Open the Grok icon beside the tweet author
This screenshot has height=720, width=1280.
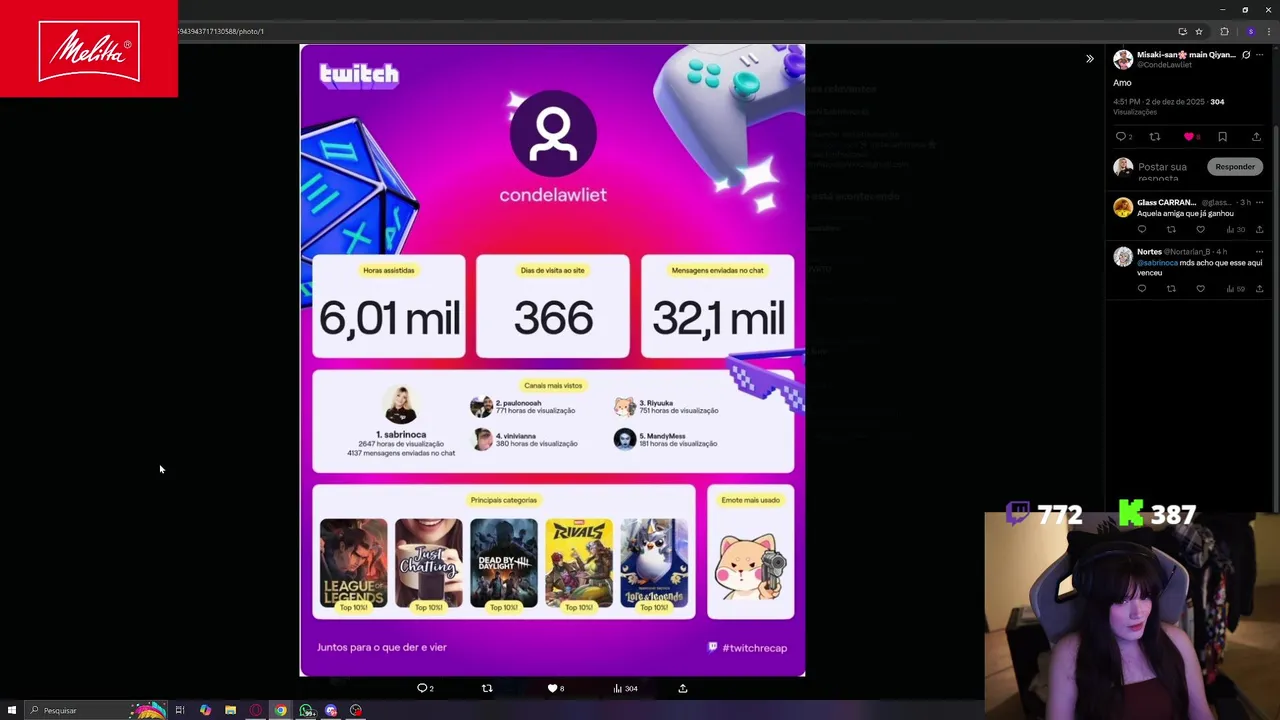click(1246, 55)
